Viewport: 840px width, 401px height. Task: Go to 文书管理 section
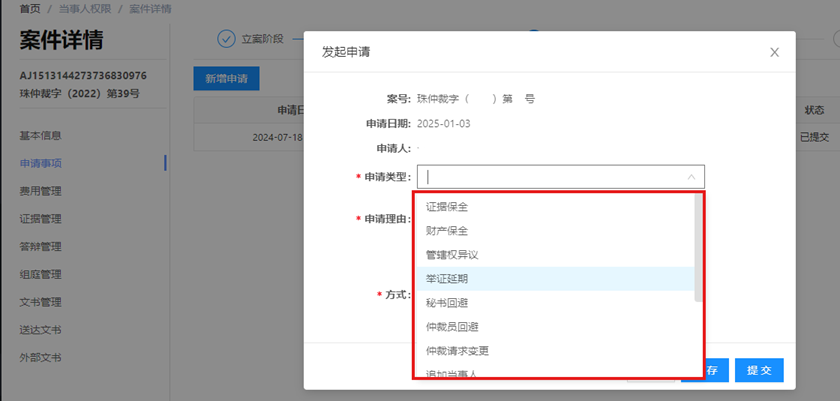[41, 302]
